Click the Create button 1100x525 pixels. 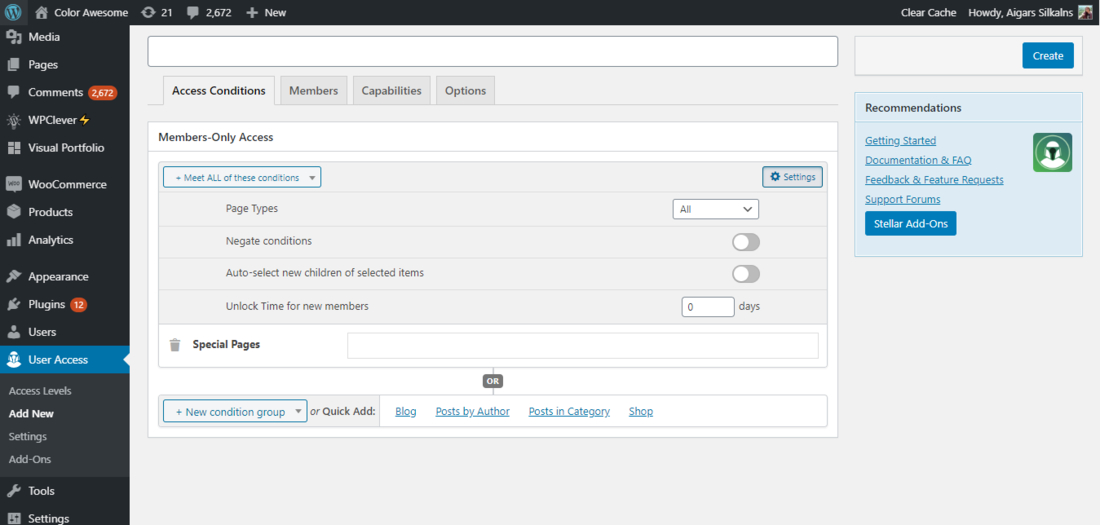[1048, 55]
